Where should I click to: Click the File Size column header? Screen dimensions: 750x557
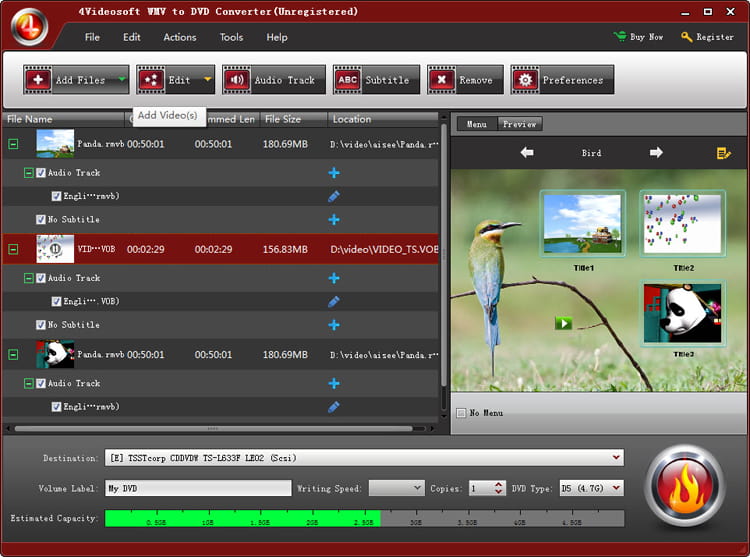294,119
